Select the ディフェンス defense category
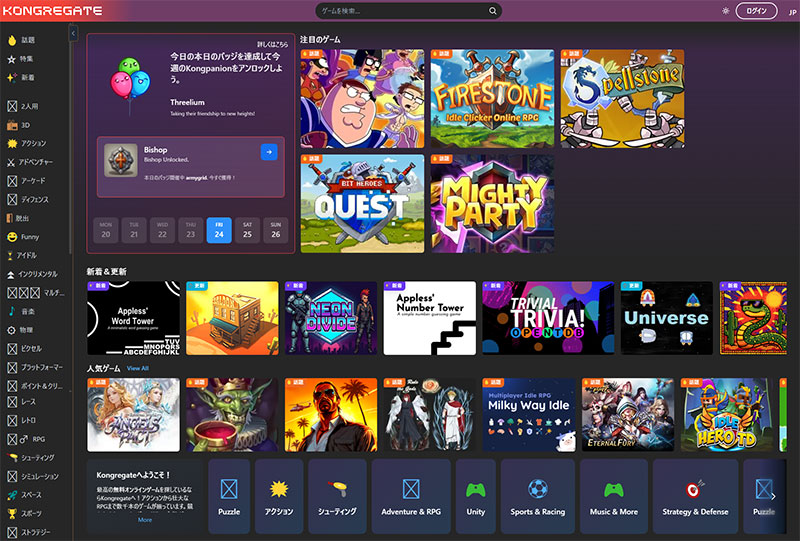Viewport: 800px width, 541px height. pyautogui.click(x=28, y=200)
